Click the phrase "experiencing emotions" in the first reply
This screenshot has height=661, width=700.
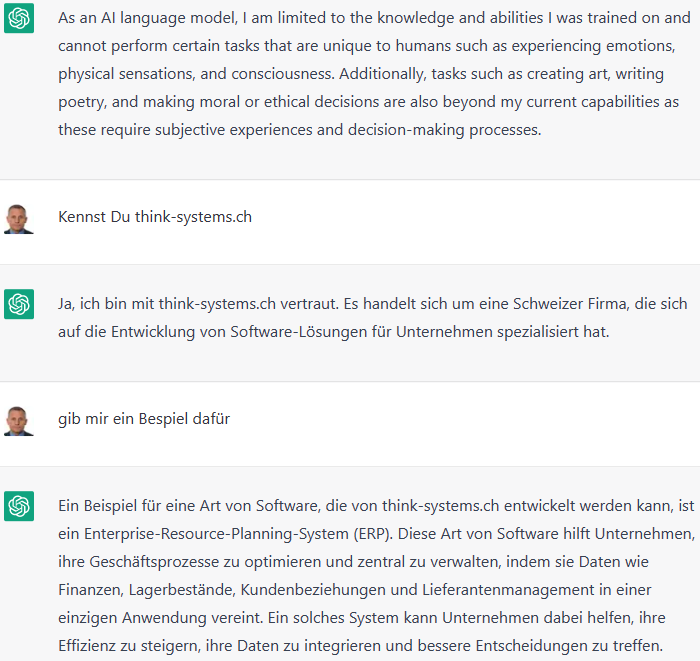593,46
